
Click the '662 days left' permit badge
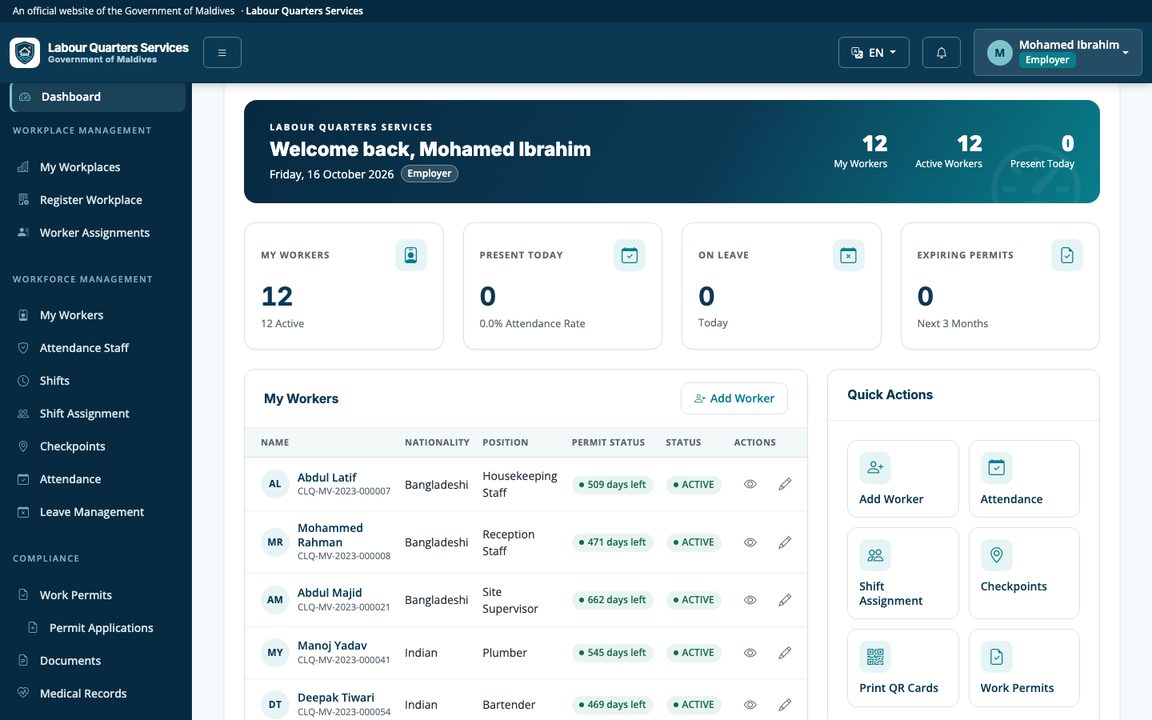[612, 600]
